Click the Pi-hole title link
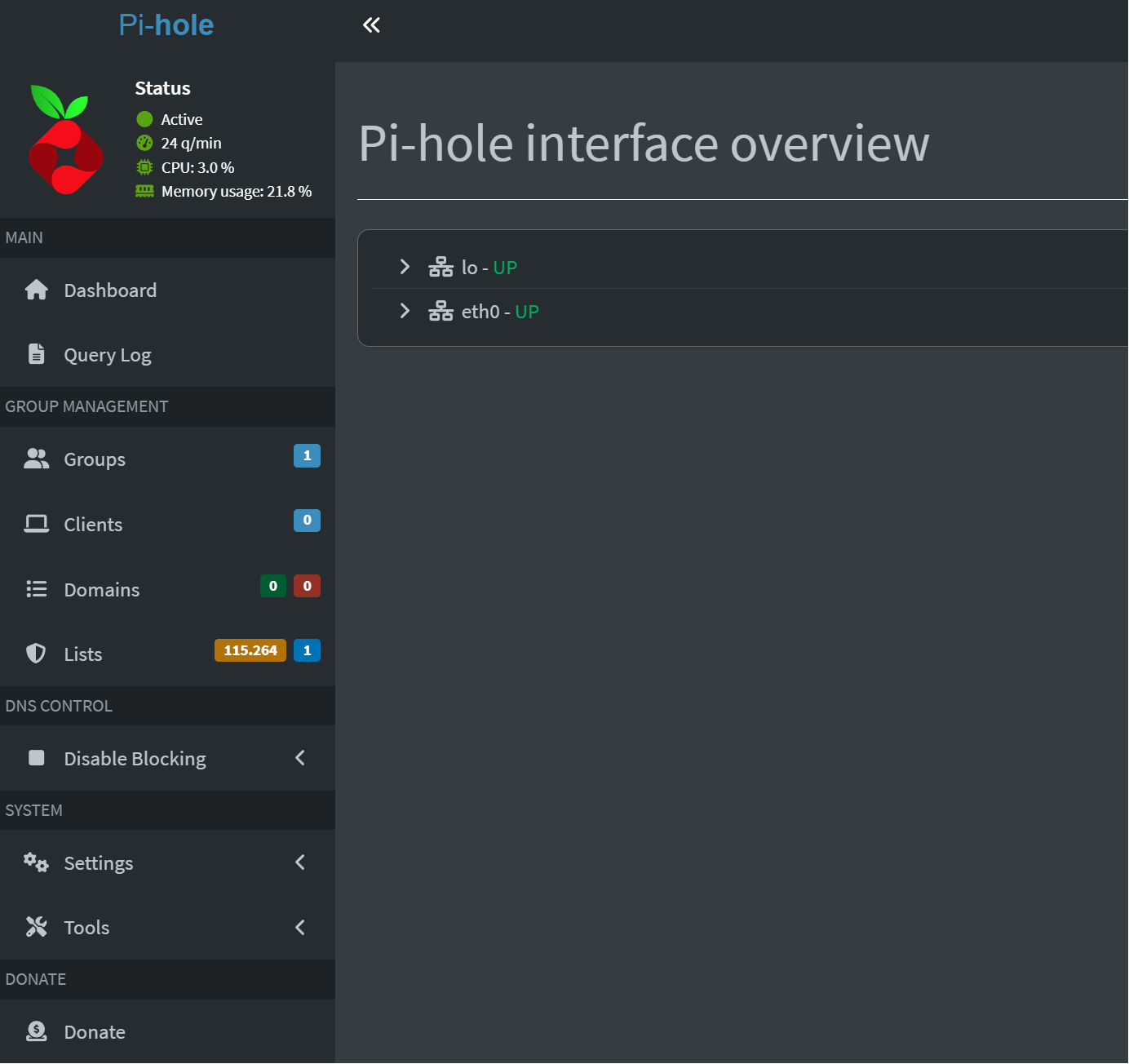This screenshot has height=1064, width=1129. tap(166, 25)
